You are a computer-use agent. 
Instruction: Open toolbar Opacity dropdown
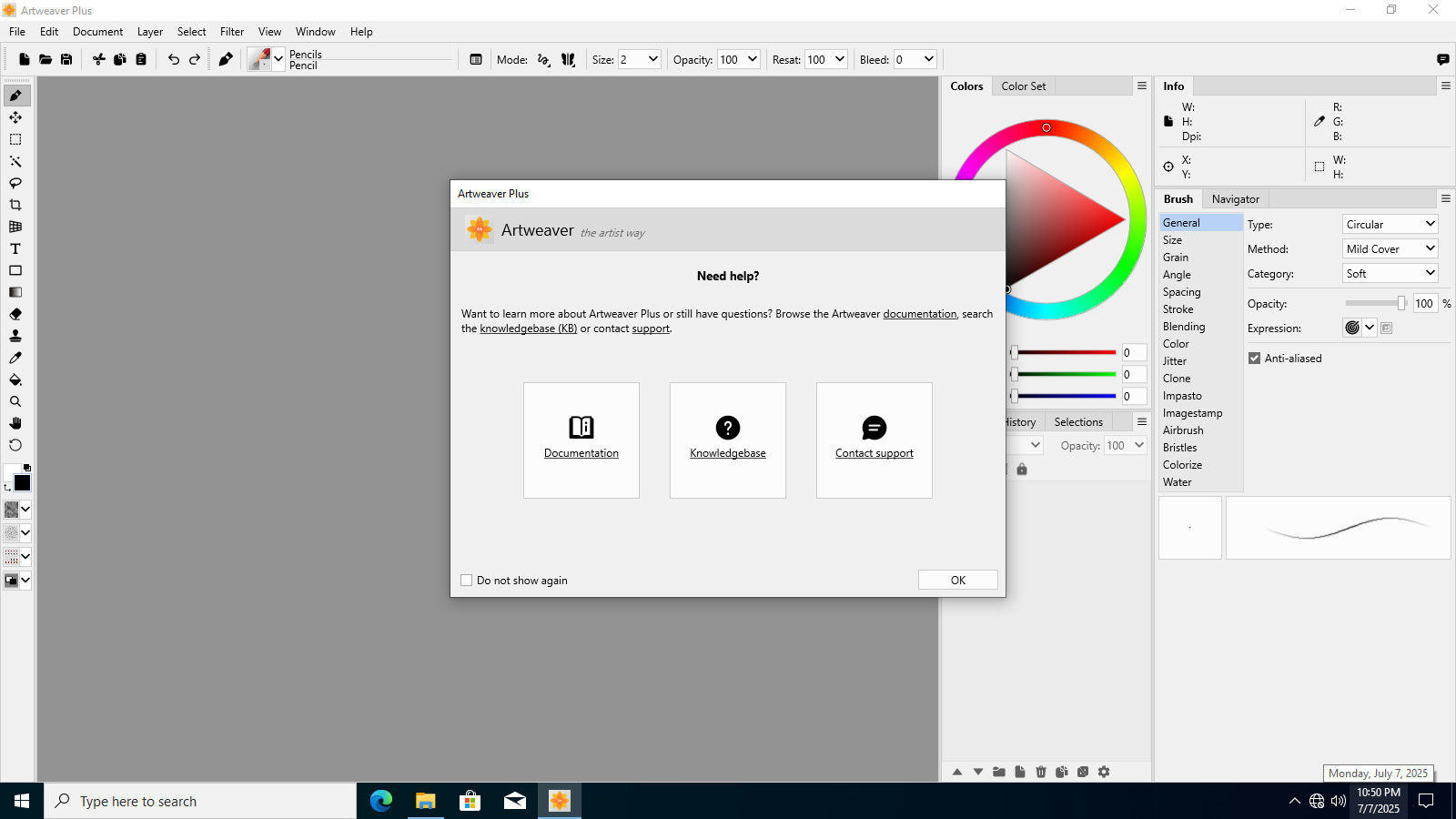click(752, 59)
